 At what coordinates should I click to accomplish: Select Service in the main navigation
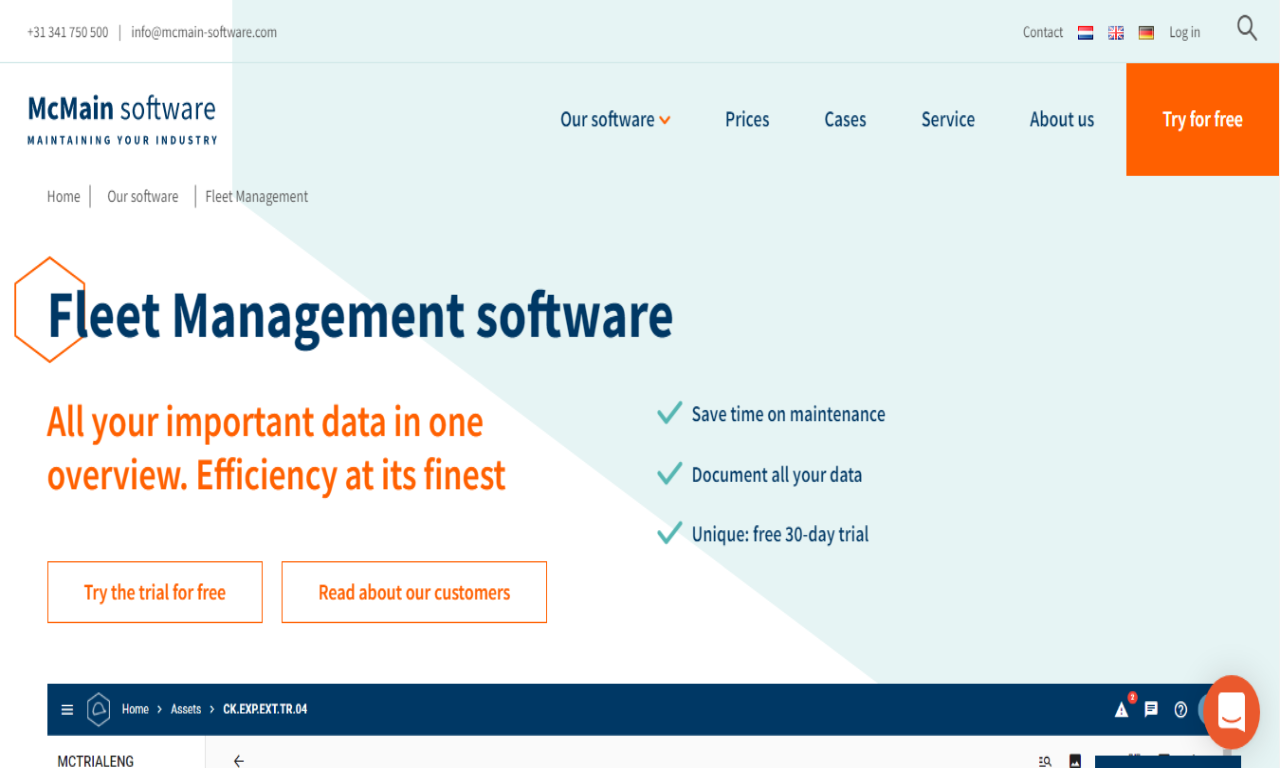pyautogui.click(x=948, y=120)
